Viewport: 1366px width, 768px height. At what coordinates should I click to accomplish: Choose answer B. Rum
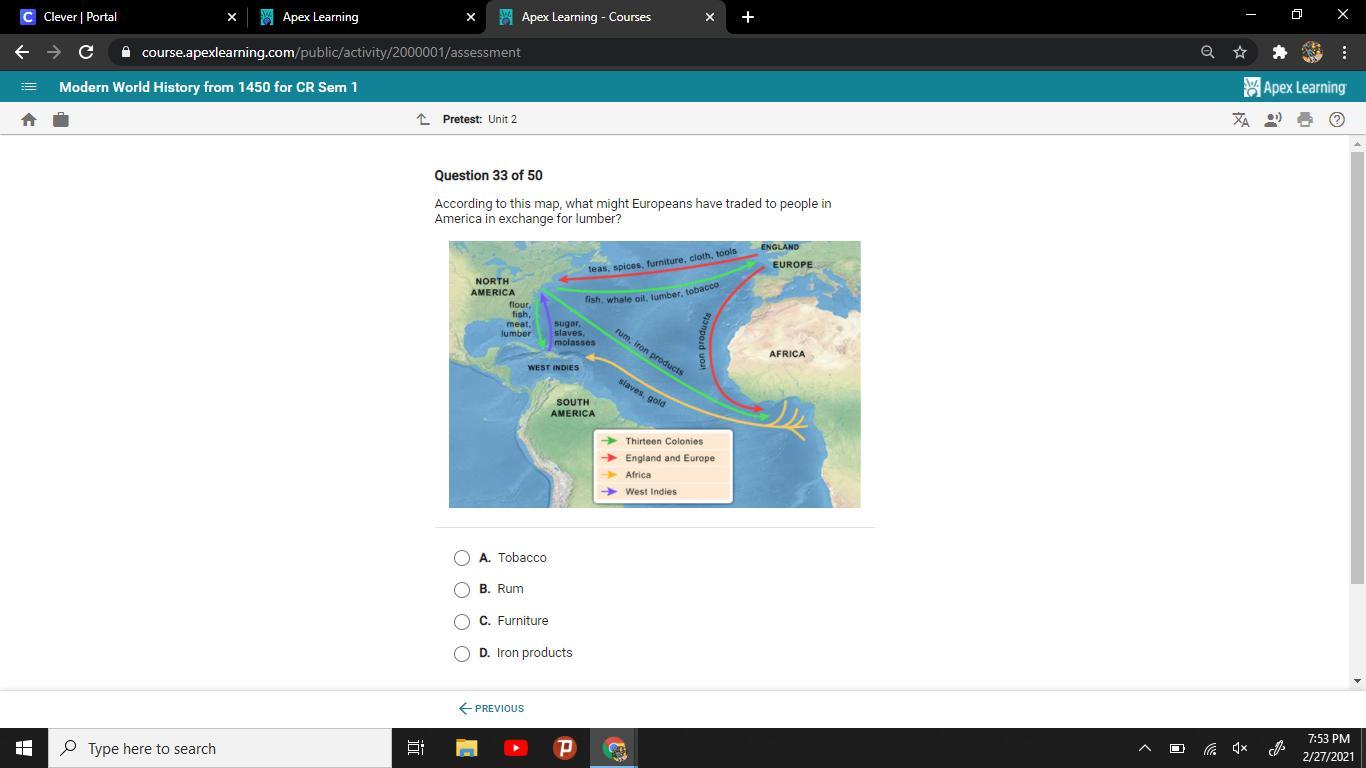pyautogui.click(x=462, y=590)
